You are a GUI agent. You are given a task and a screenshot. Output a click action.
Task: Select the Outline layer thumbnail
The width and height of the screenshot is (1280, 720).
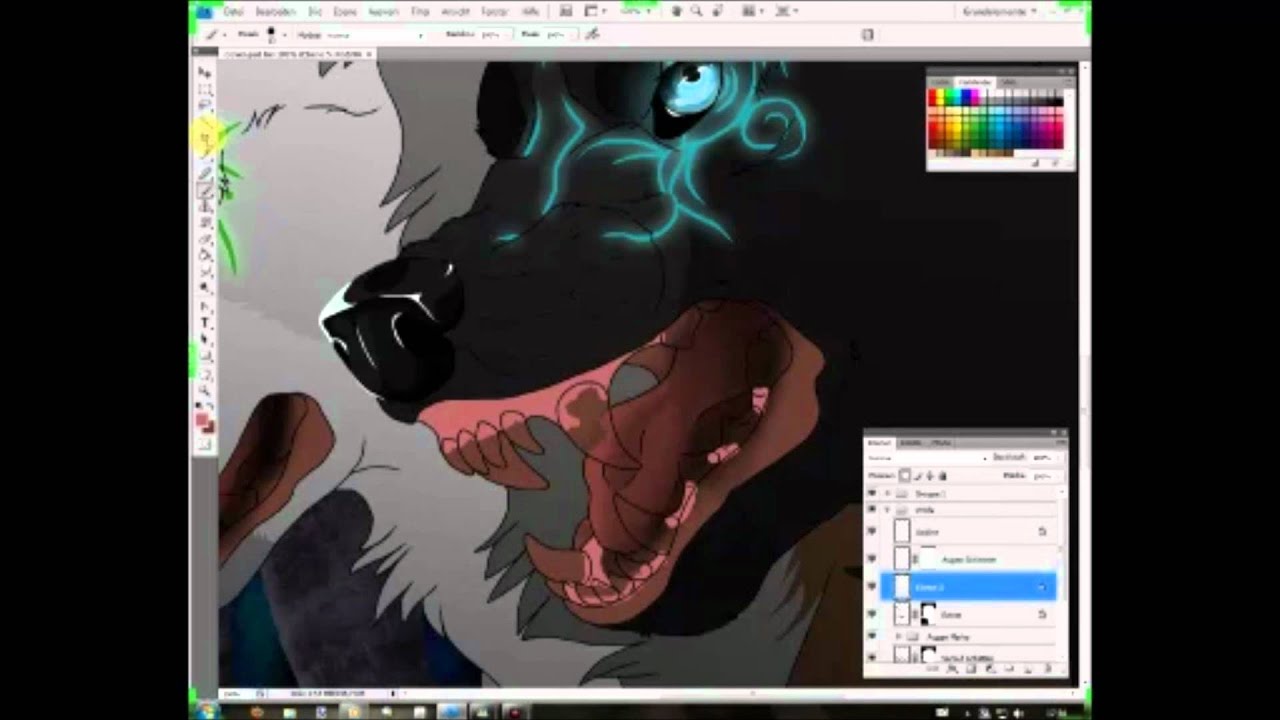pos(902,532)
